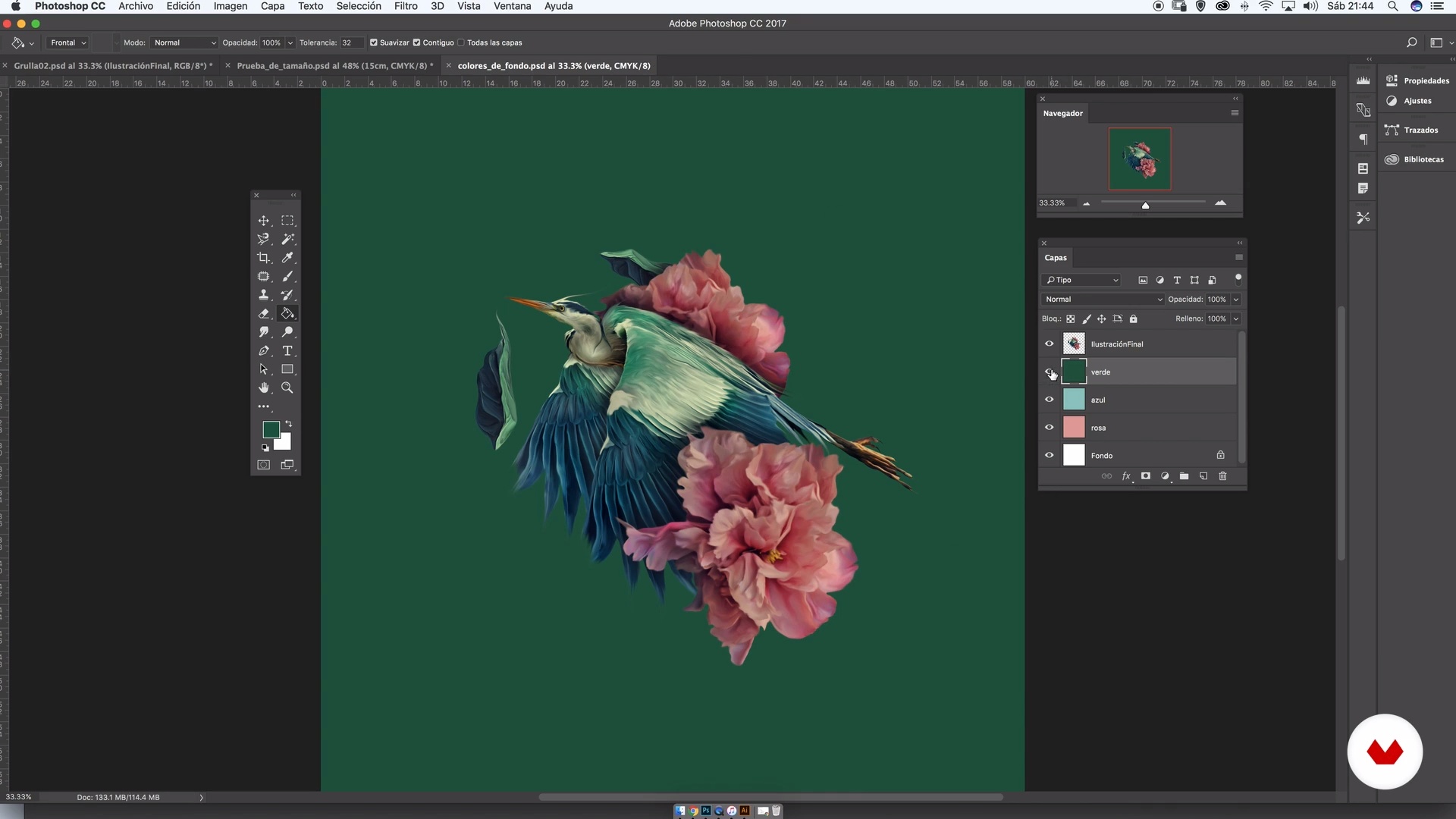Open the Capa menu
1456x819 pixels.
coord(273,6)
